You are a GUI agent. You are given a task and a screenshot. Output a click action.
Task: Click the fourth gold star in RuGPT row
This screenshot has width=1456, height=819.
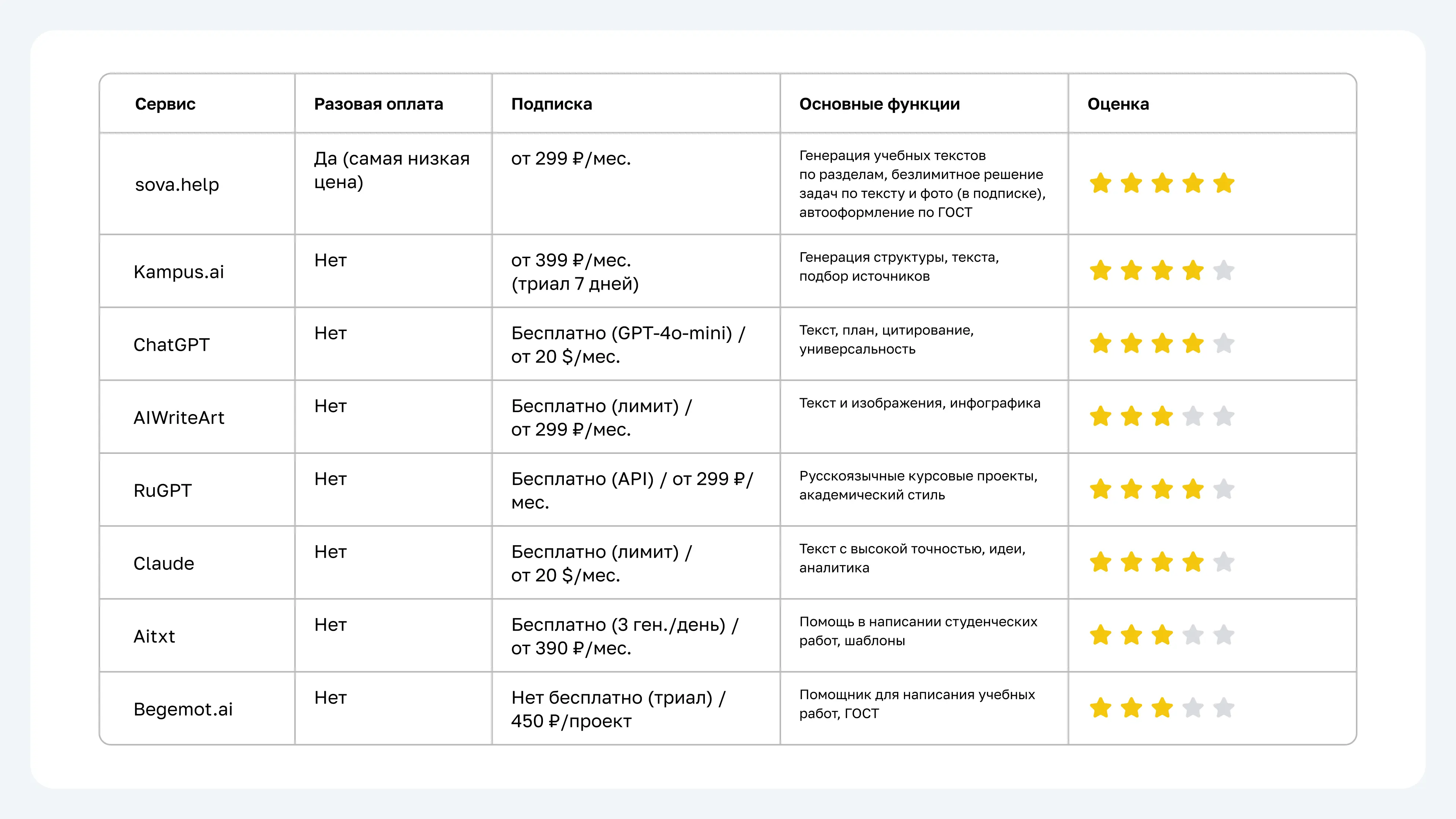point(1192,489)
